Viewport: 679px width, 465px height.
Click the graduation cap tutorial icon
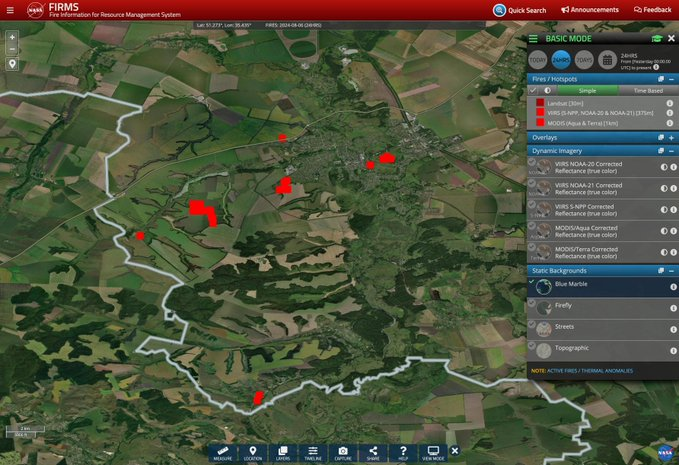(x=656, y=39)
